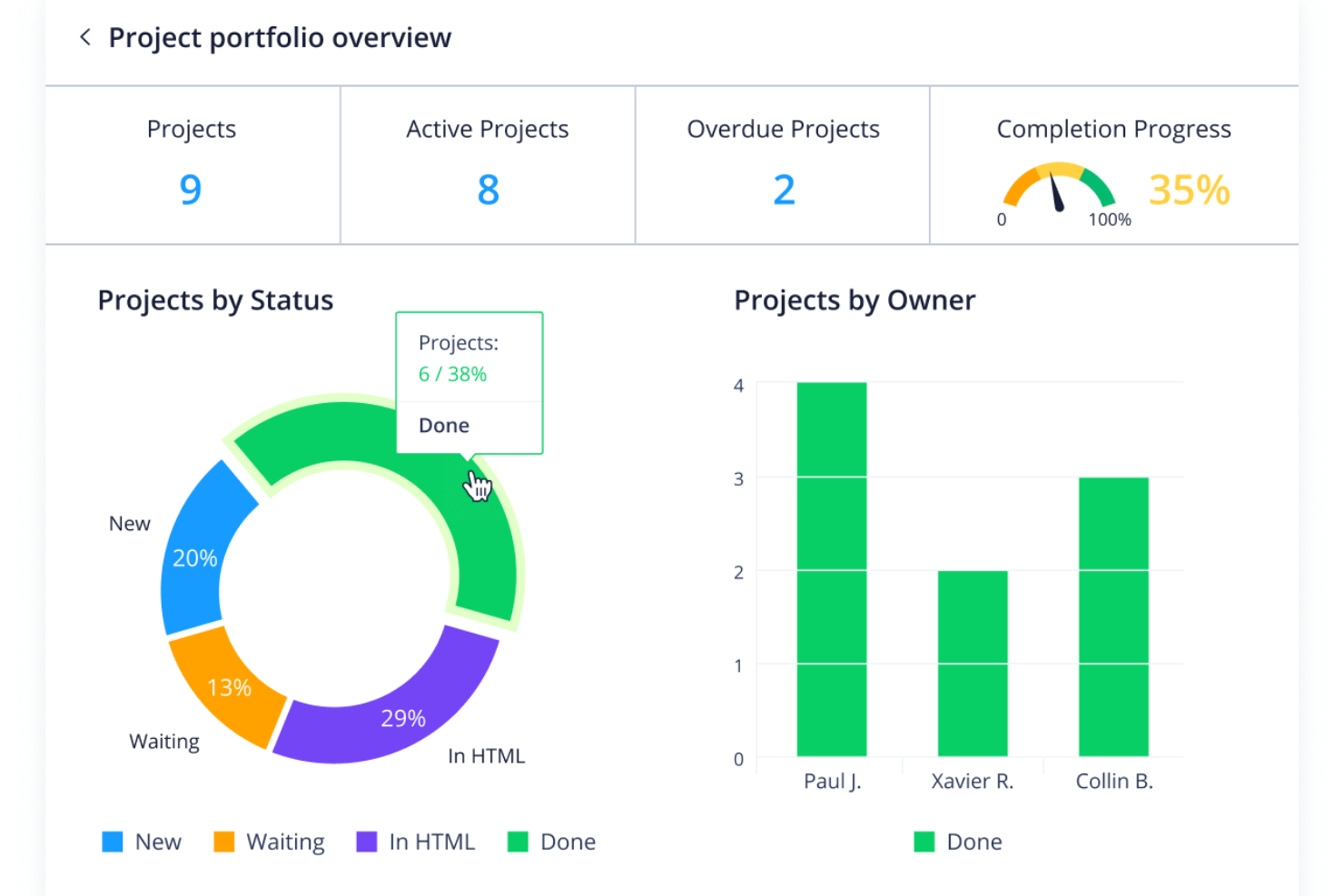Click the 100% gauge maximum label

point(1110,220)
